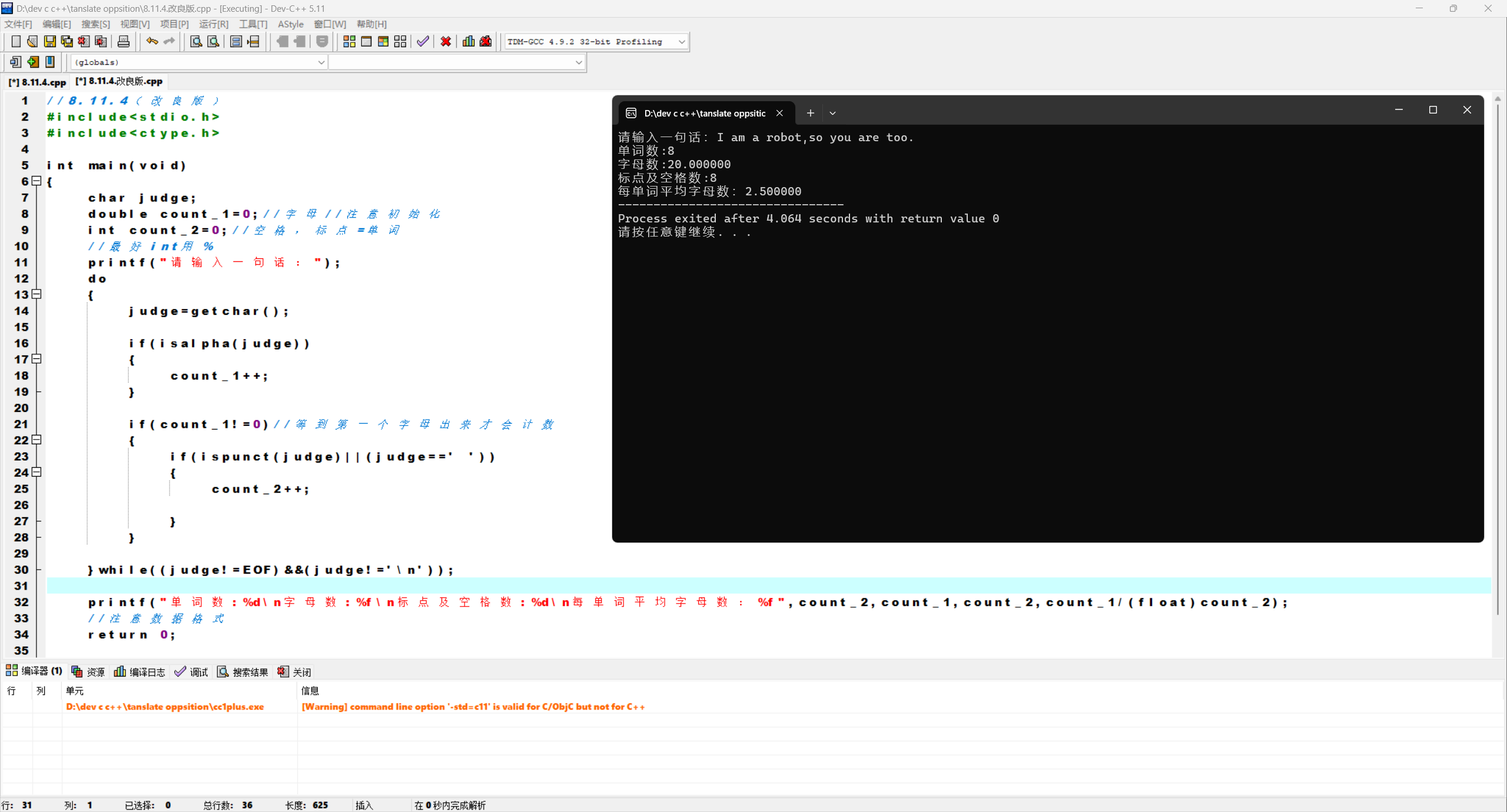The image size is (1507, 812).
Task: Collapse the do-block fold at line 13
Action: (36, 294)
